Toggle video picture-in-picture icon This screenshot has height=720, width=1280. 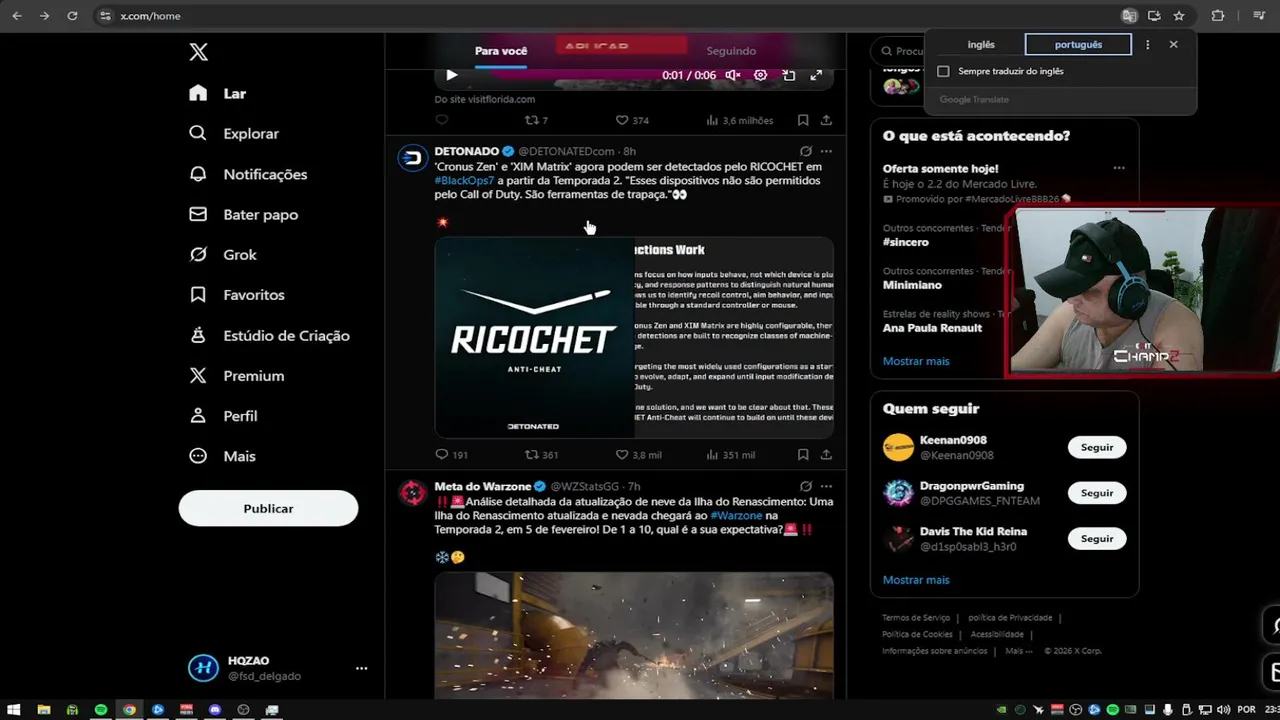pyautogui.click(x=788, y=75)
